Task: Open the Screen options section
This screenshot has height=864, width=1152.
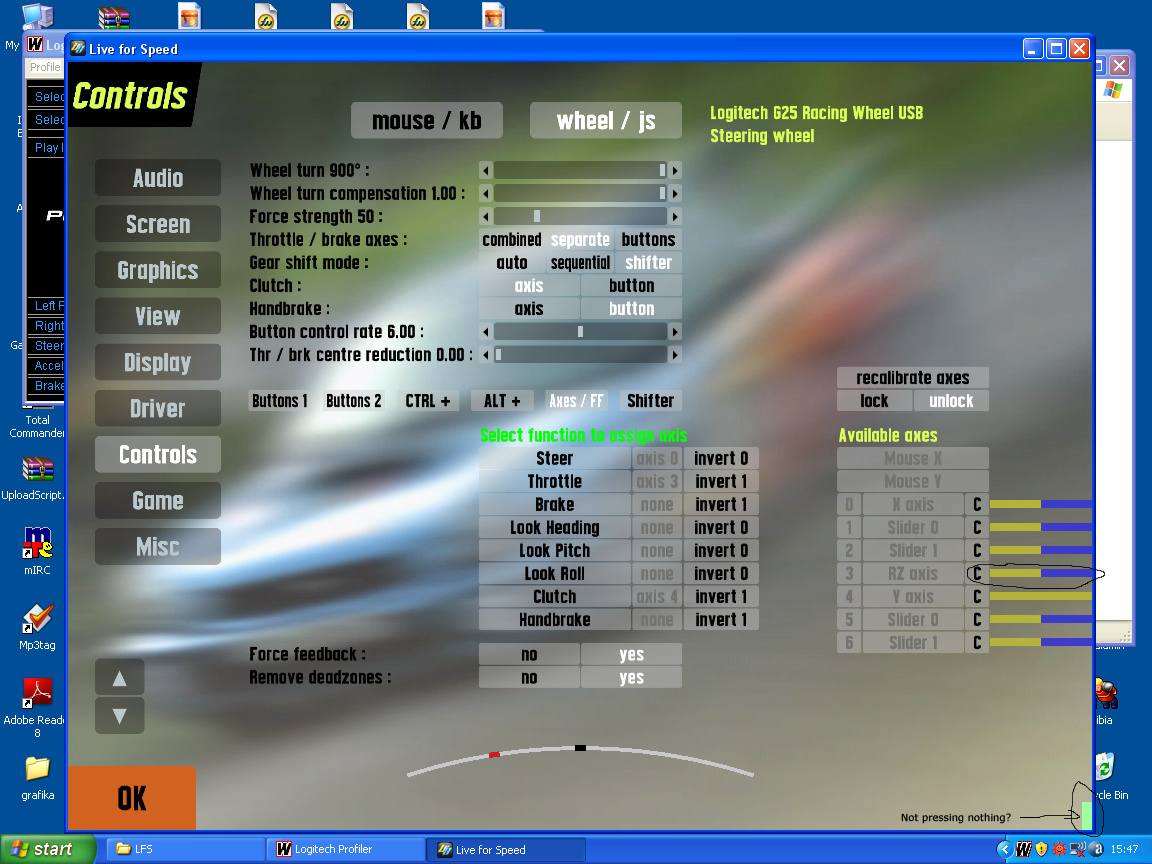Action: 158,224
